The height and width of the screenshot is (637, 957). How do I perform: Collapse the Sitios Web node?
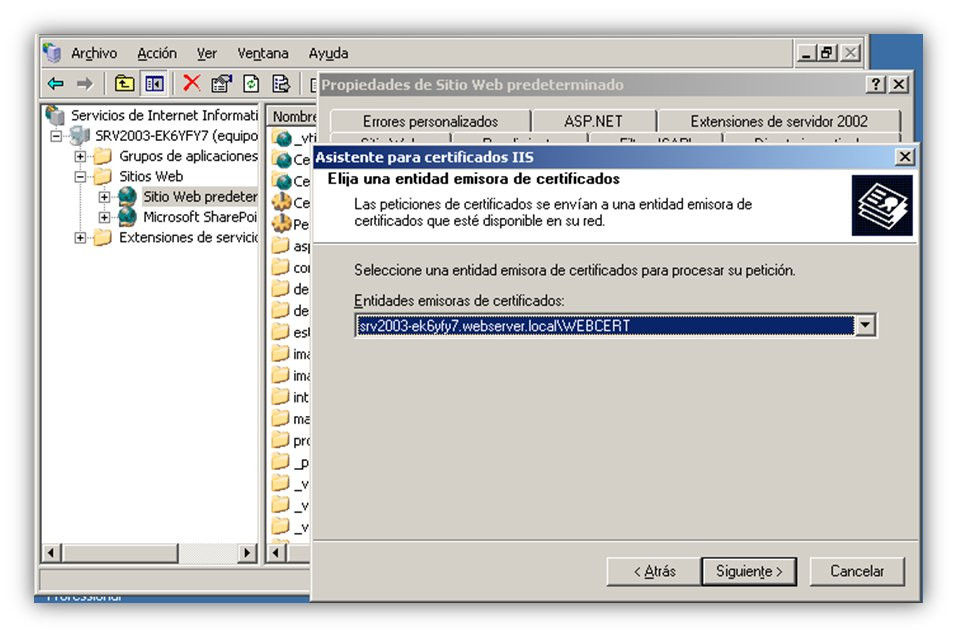tap(80, 176)
